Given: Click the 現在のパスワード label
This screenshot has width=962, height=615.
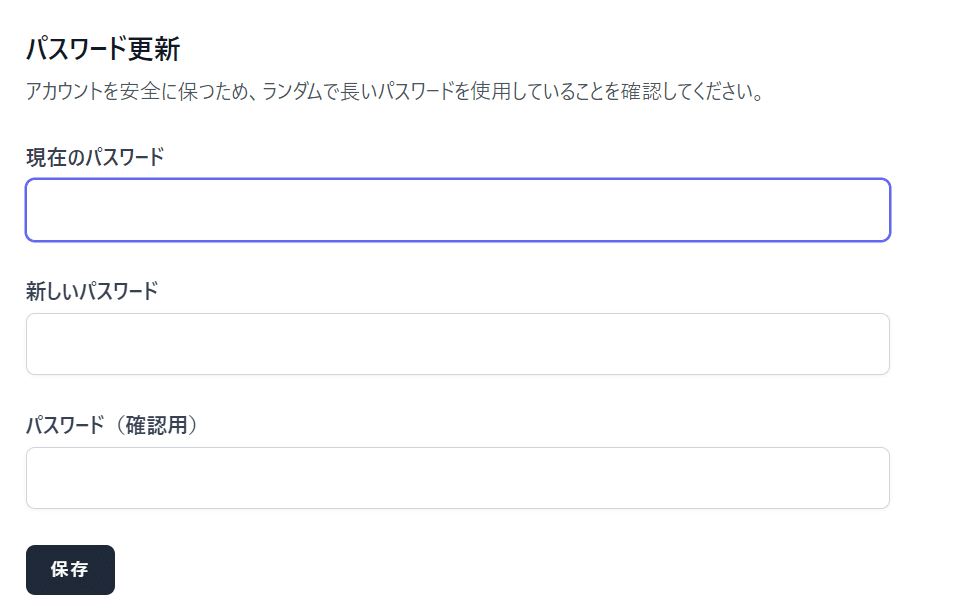Looking at the screenshot, I should [95, 157].
